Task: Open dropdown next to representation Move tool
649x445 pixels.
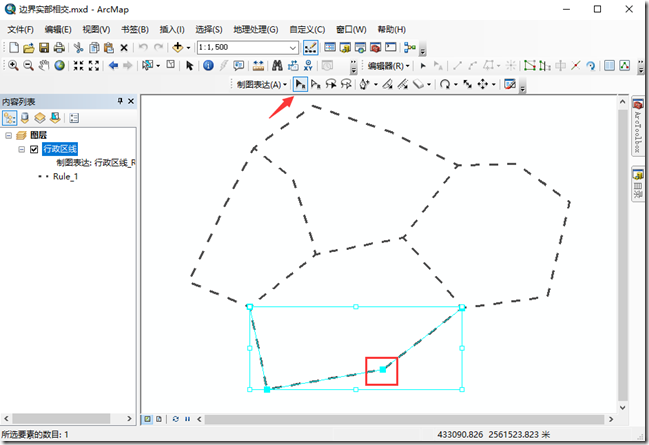Action: point(494,85)
